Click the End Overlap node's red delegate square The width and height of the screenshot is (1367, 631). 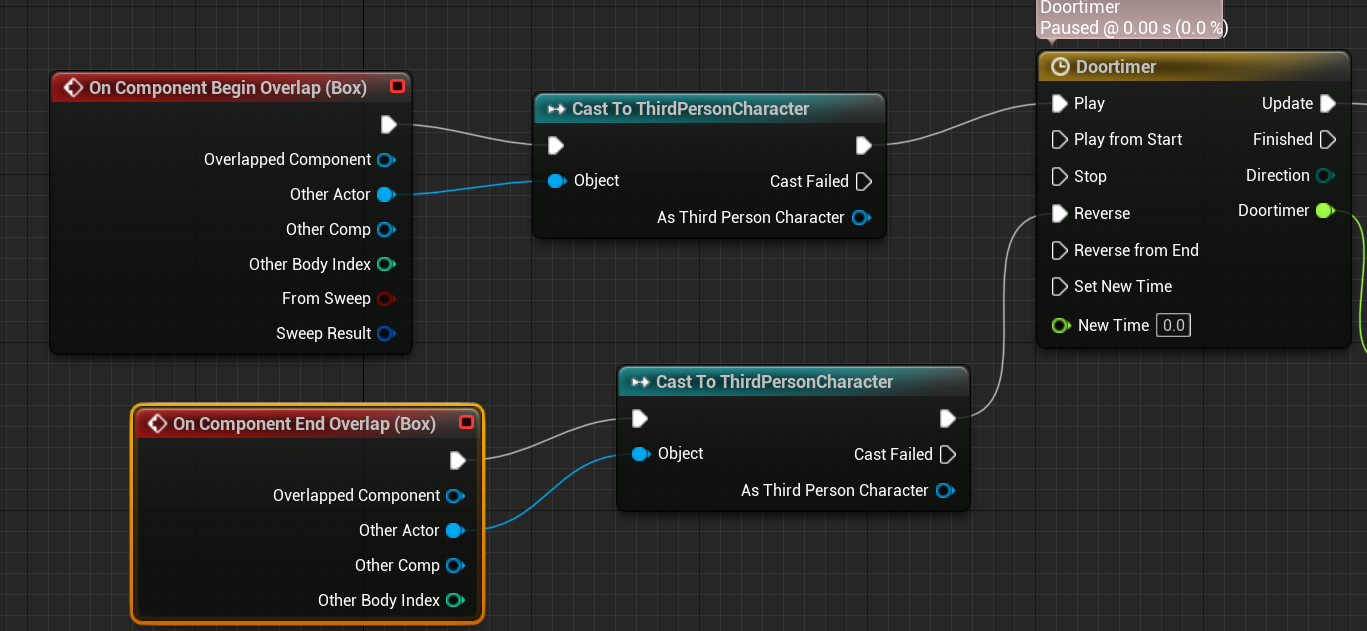466,423
